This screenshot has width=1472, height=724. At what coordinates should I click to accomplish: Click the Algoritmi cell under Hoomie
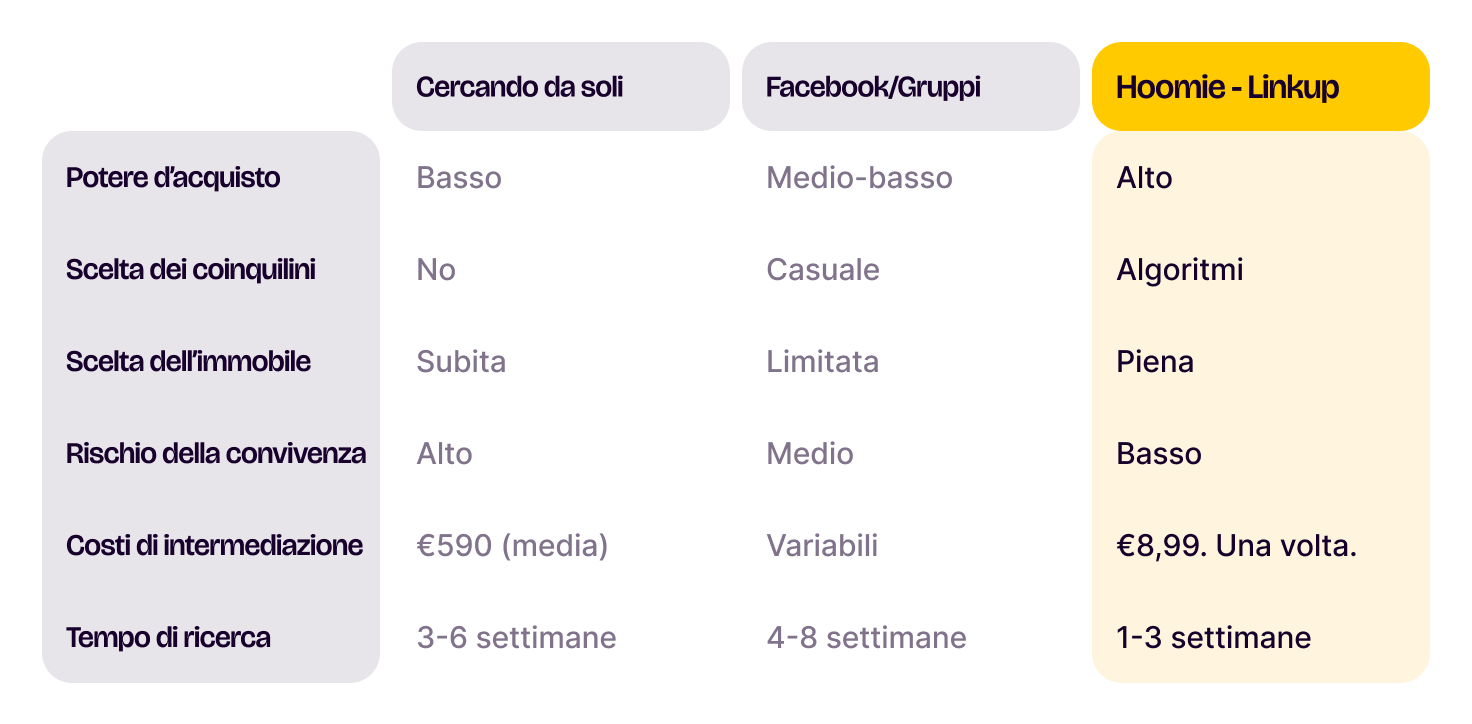click(x=1180, y=270)
